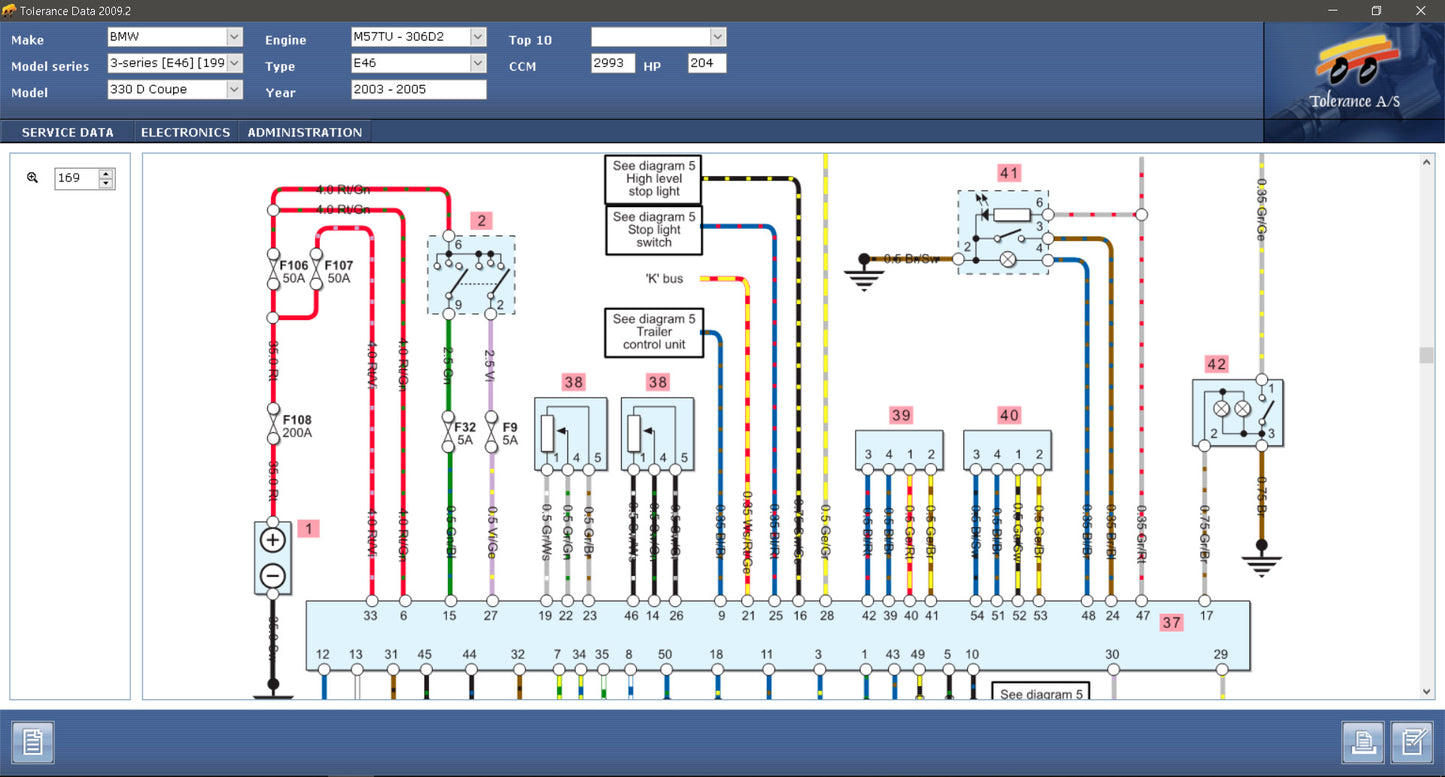Viewport: 1445px width, 777px height.
Task: Open the Make dropdown showing BMW
Action: click(x=234, y=37)
